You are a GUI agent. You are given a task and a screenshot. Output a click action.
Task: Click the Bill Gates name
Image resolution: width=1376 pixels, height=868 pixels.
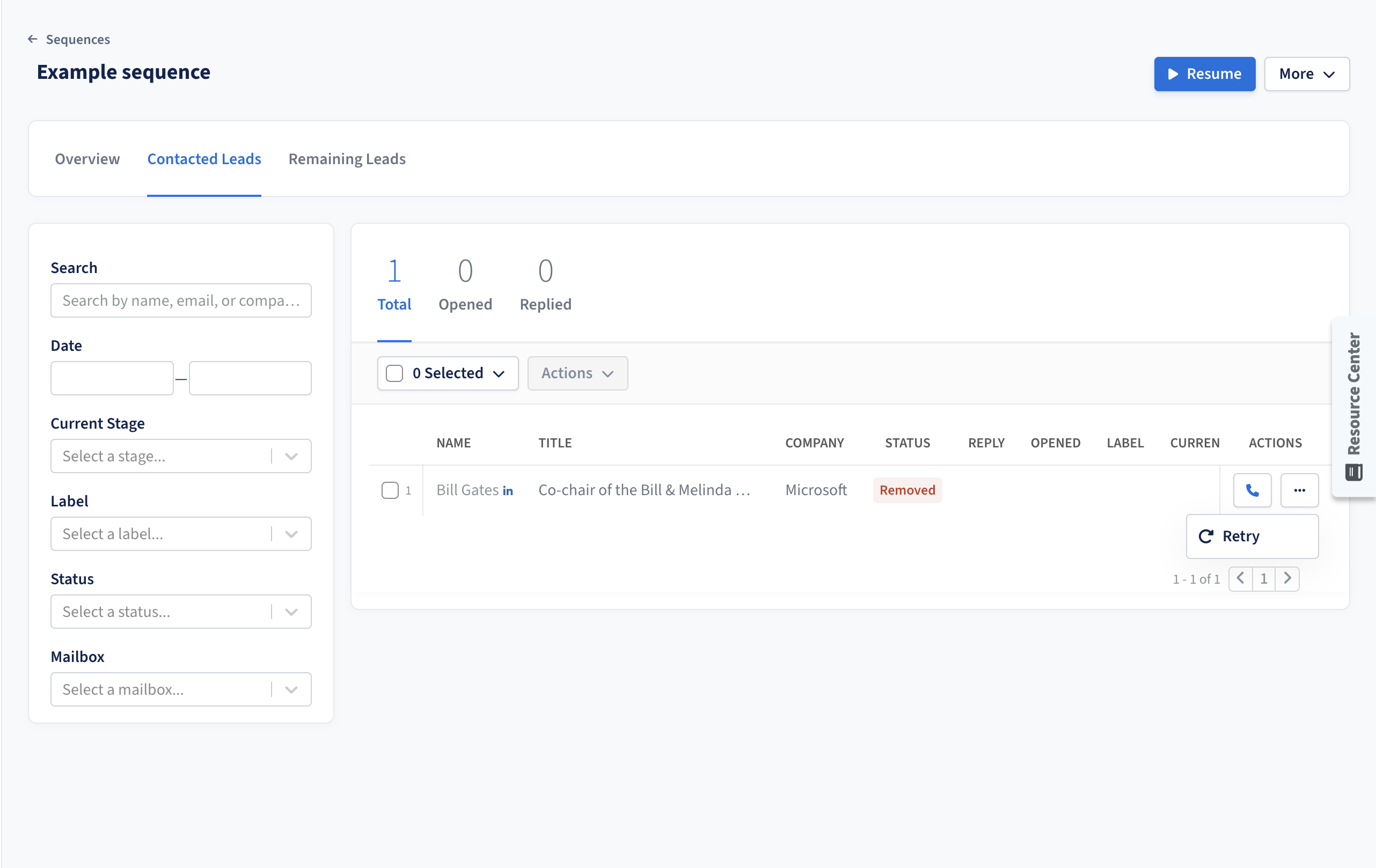[x=467, y=490]
